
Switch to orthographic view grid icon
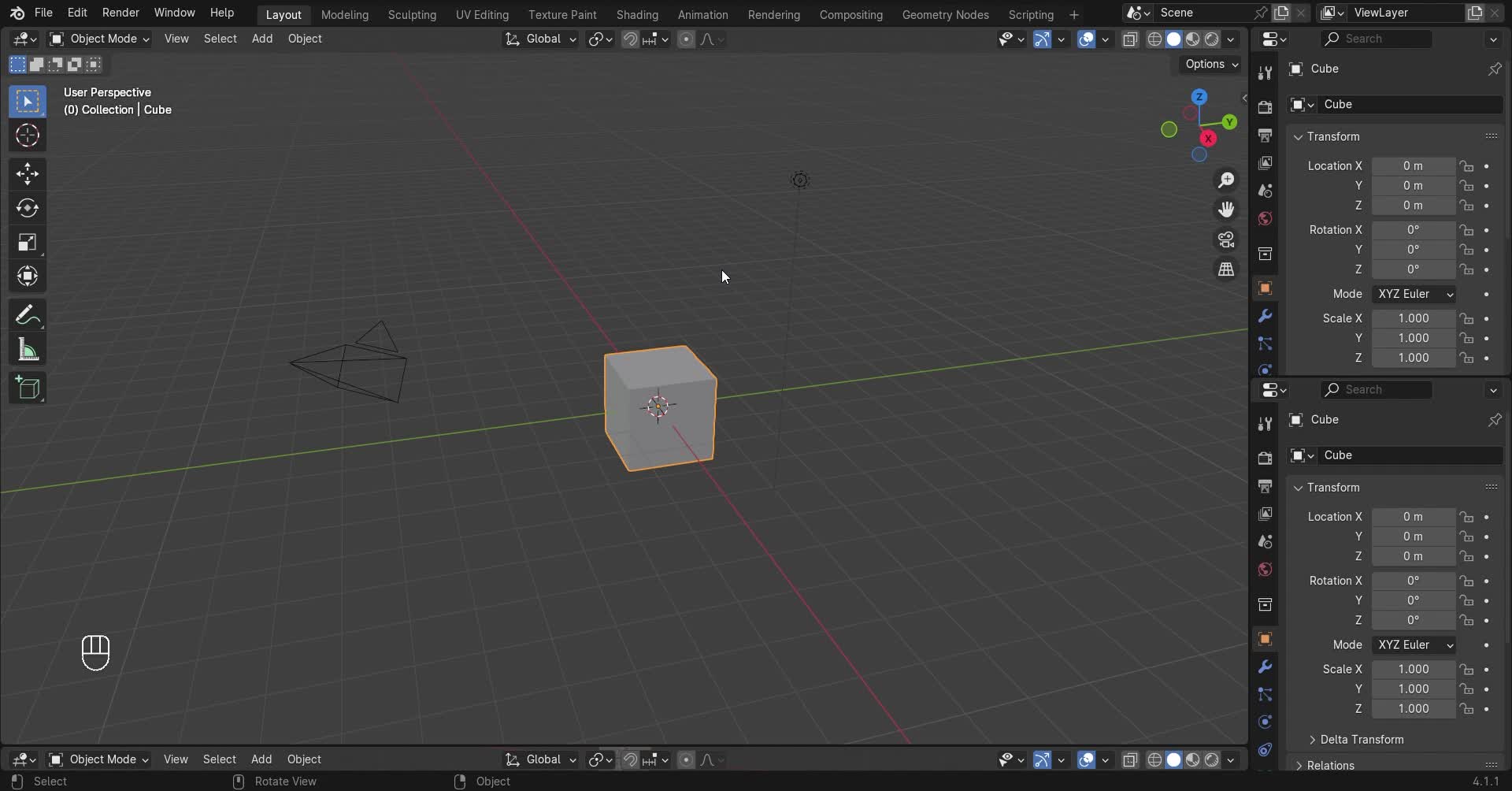[1226, 269]
